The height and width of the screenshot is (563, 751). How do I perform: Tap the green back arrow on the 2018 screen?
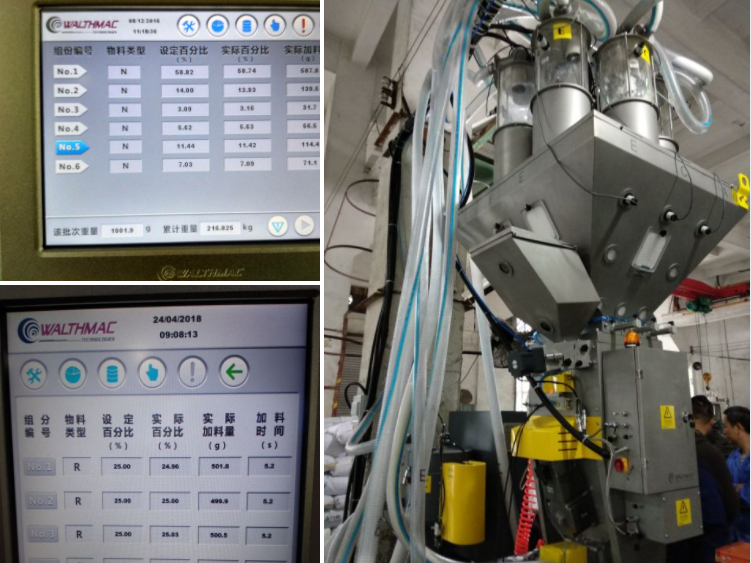pyautogui.click(x=234, y=371)
